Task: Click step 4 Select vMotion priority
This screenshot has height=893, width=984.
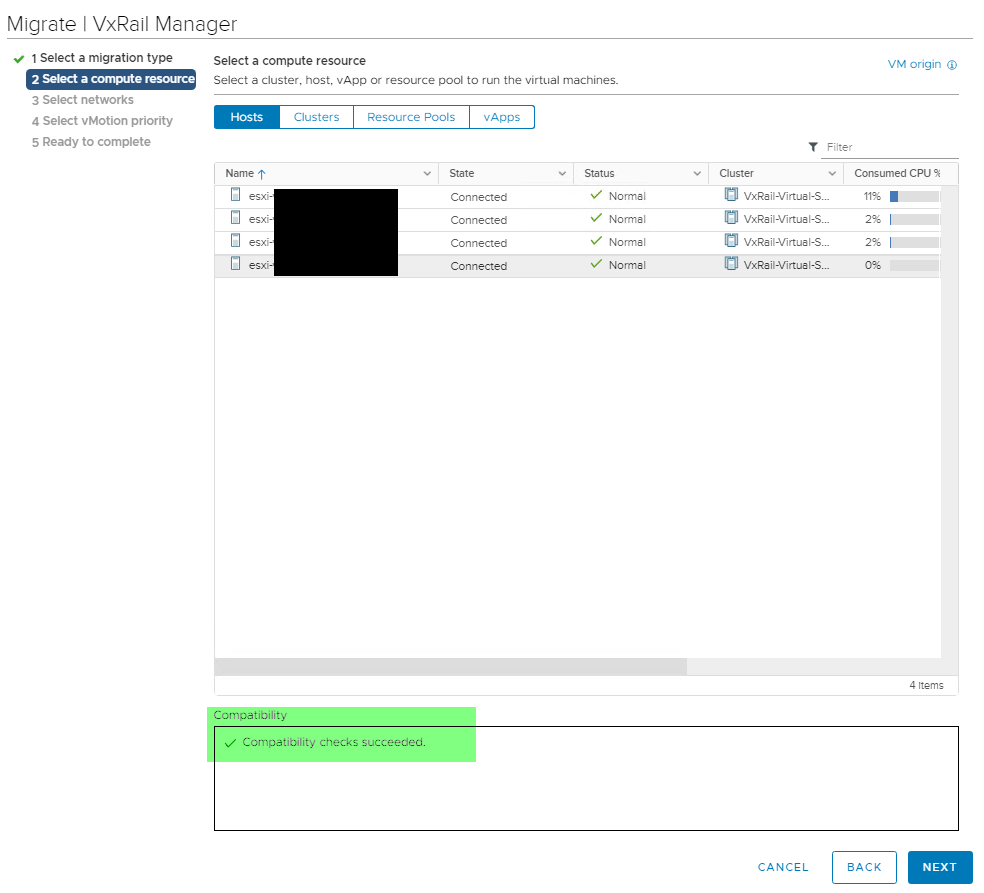Action: click(102, 120)
